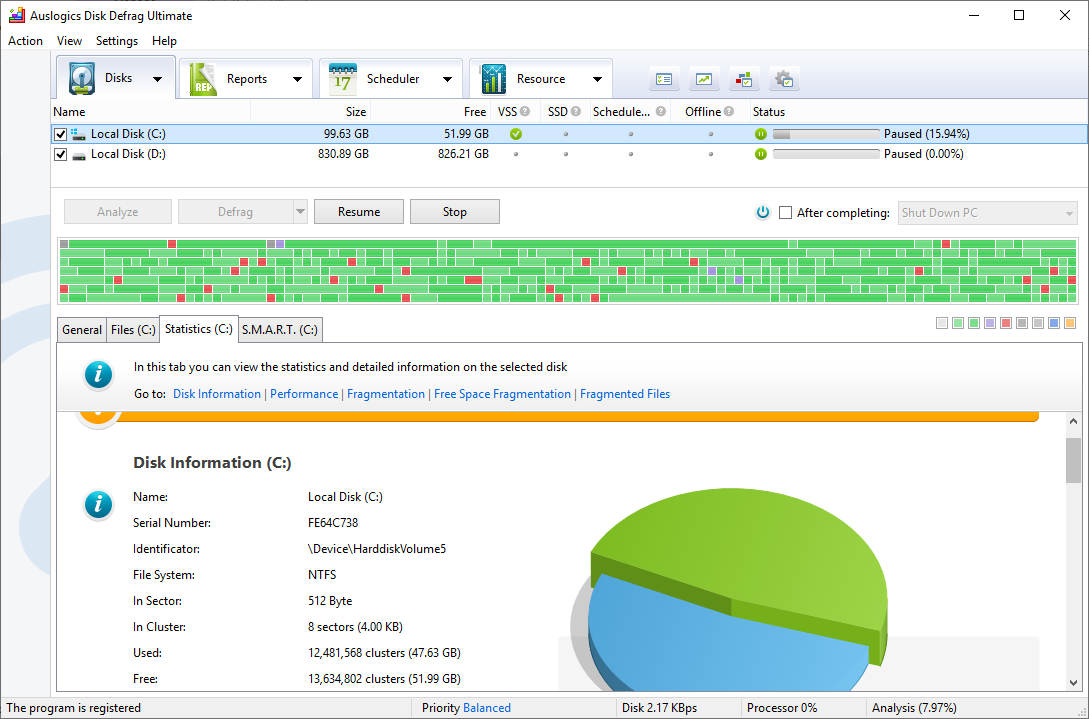
Task: Open the Reports section icon
Action: (203, 78)
